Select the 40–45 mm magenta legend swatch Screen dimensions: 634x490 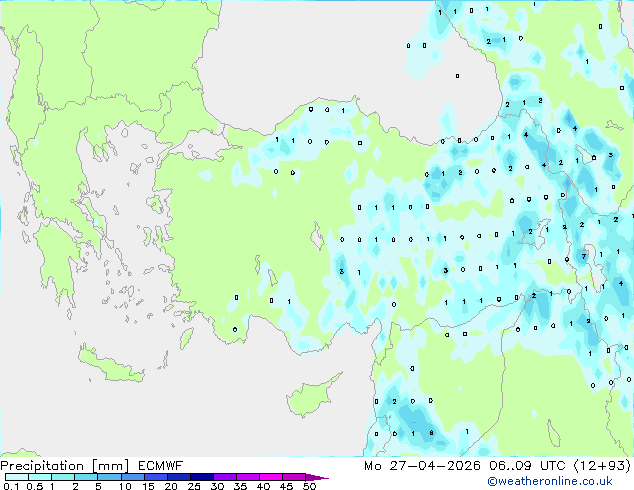click(x=271, y=477)
